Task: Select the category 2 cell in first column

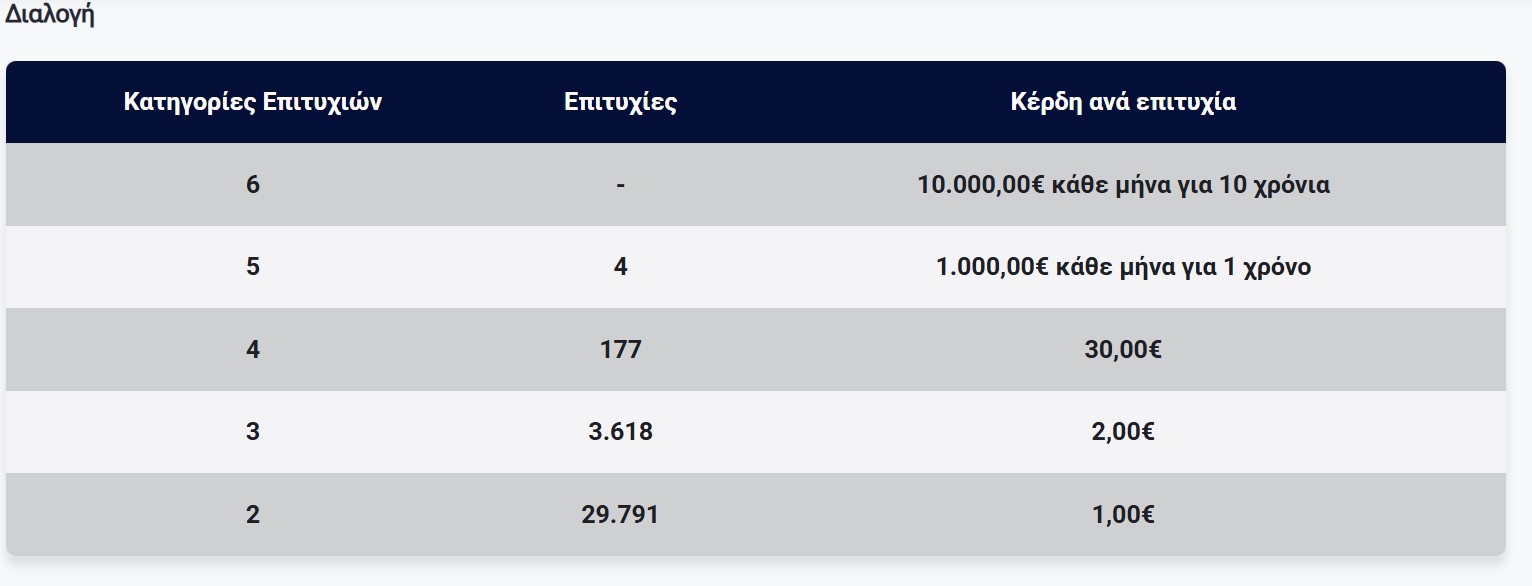Action: coord(252,514)
